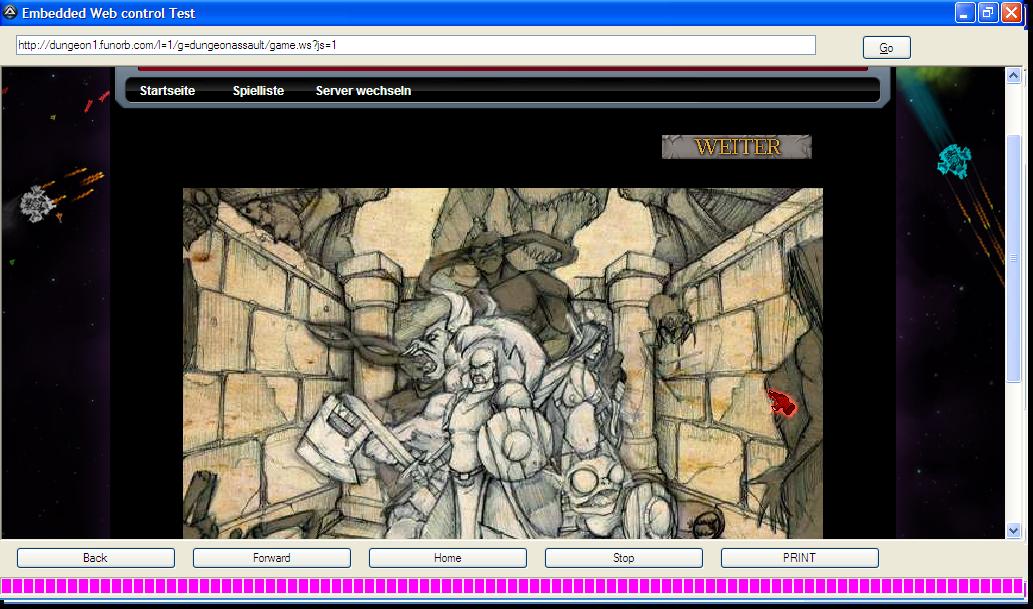Navigate back with the Back button
1033x609 pixels.
click(x=95, y=558)
